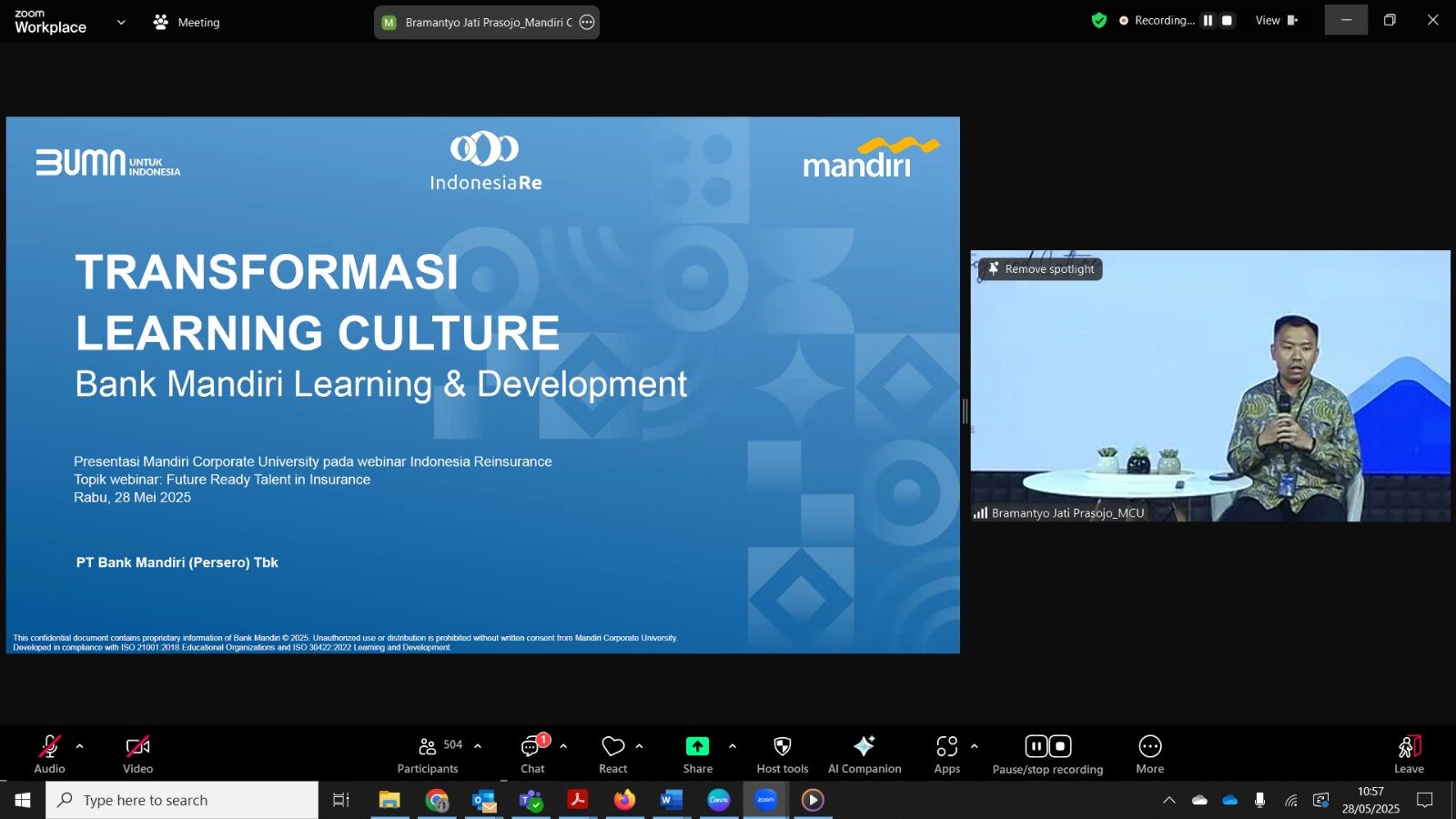Expand chat options chevron
Screen dimensions: 1456x819
click(x=563, y=746)
